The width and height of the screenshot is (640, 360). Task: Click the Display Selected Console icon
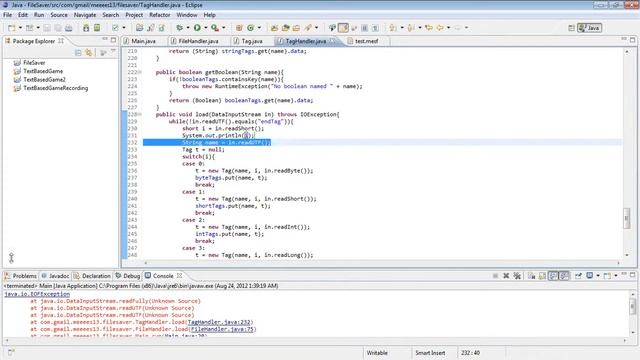pos(590,276)
